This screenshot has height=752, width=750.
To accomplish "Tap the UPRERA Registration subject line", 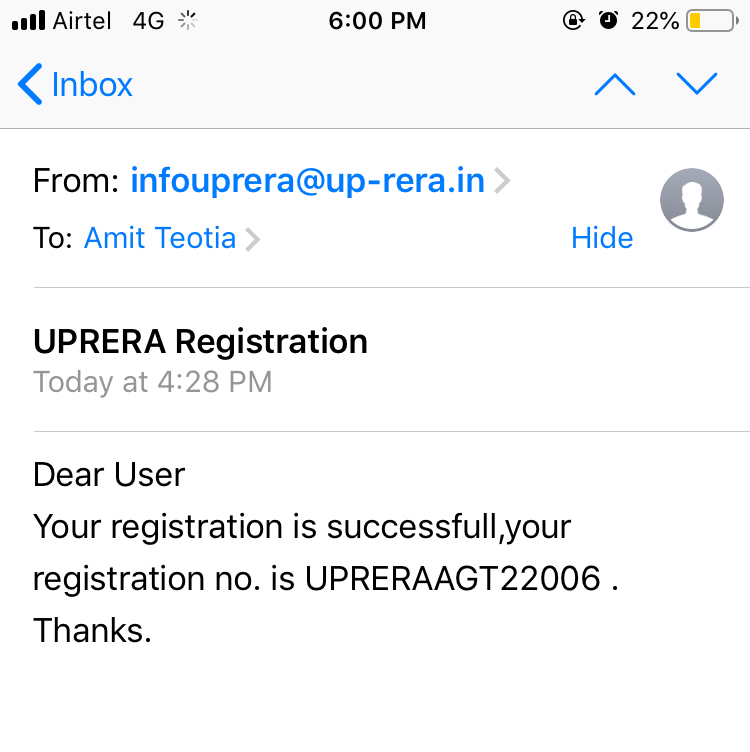I will pyautogui.click(x=200, y=342).
